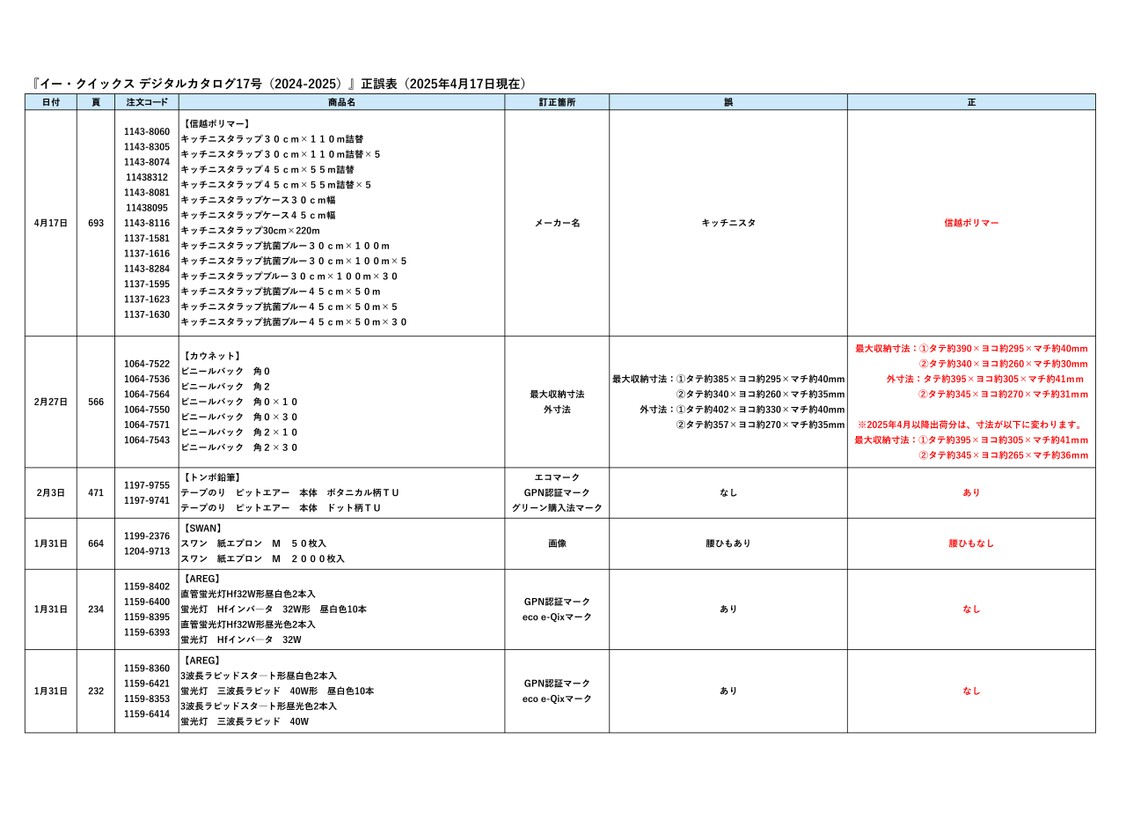The height and width of the screenshot is (813, 1148).
Task: Select the テープのり ボタニカル柄ＴＵ product line
Action: tap(290, 493)
